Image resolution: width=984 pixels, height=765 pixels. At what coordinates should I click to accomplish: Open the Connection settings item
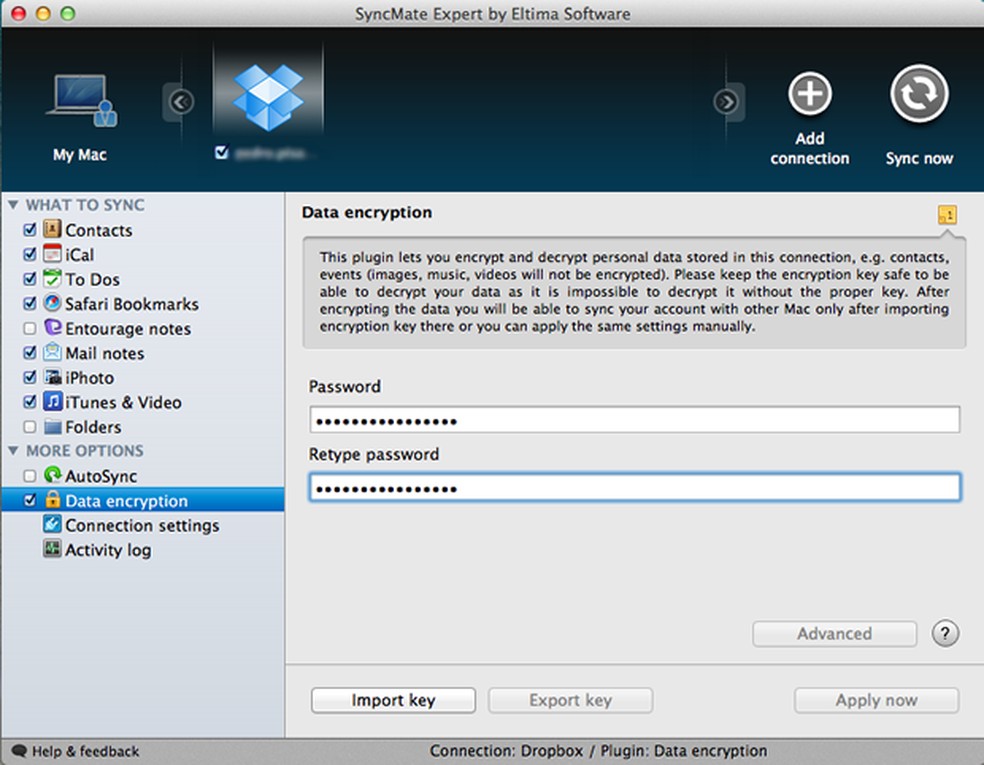click(x=143, y=525)
